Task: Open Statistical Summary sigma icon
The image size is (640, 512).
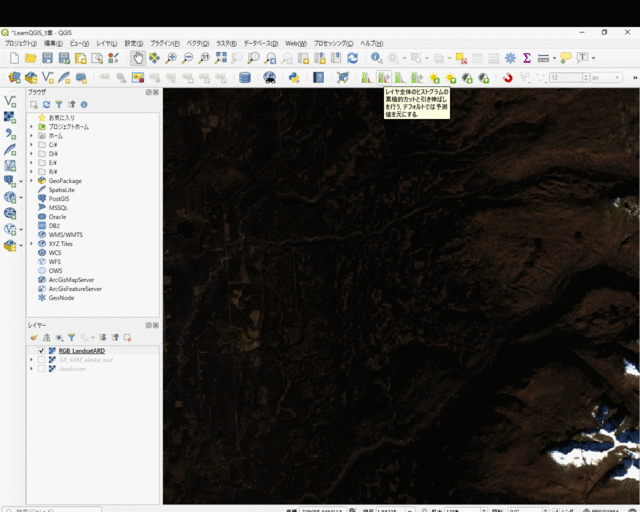Action: point(527,58)
